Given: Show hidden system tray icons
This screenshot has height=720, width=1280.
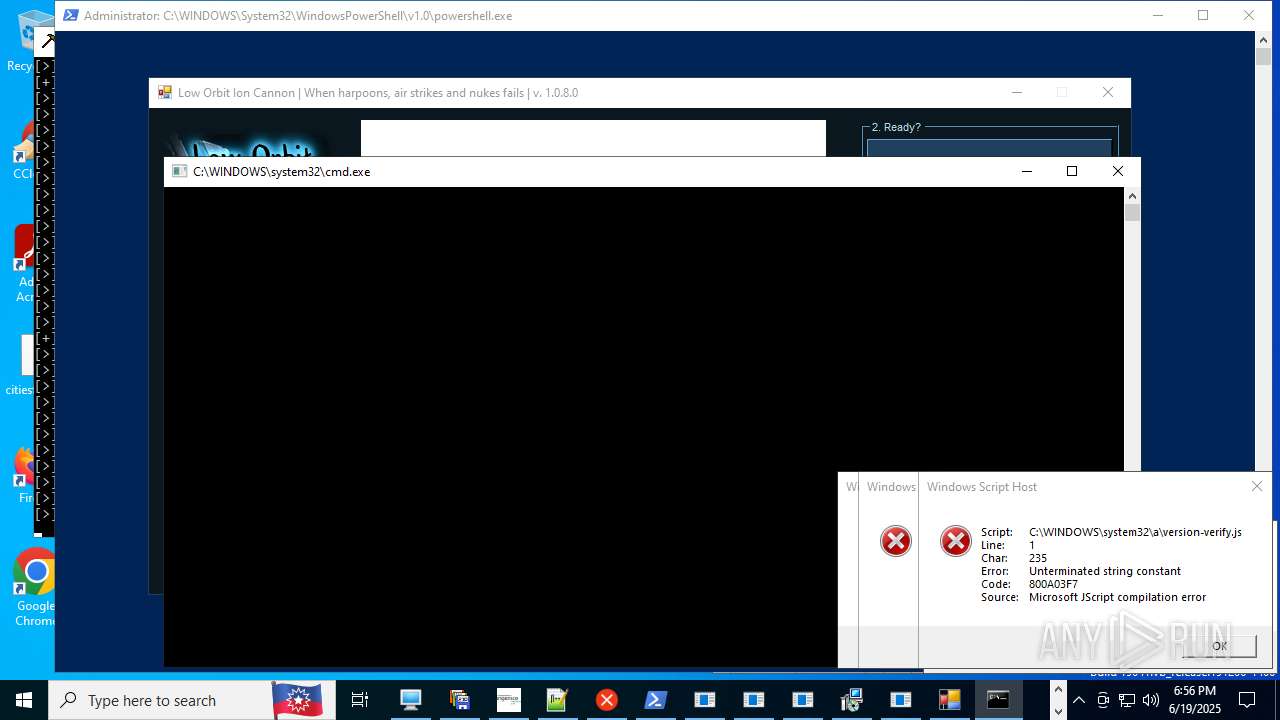Looking at the screenshot, I should click(1078, 700).
